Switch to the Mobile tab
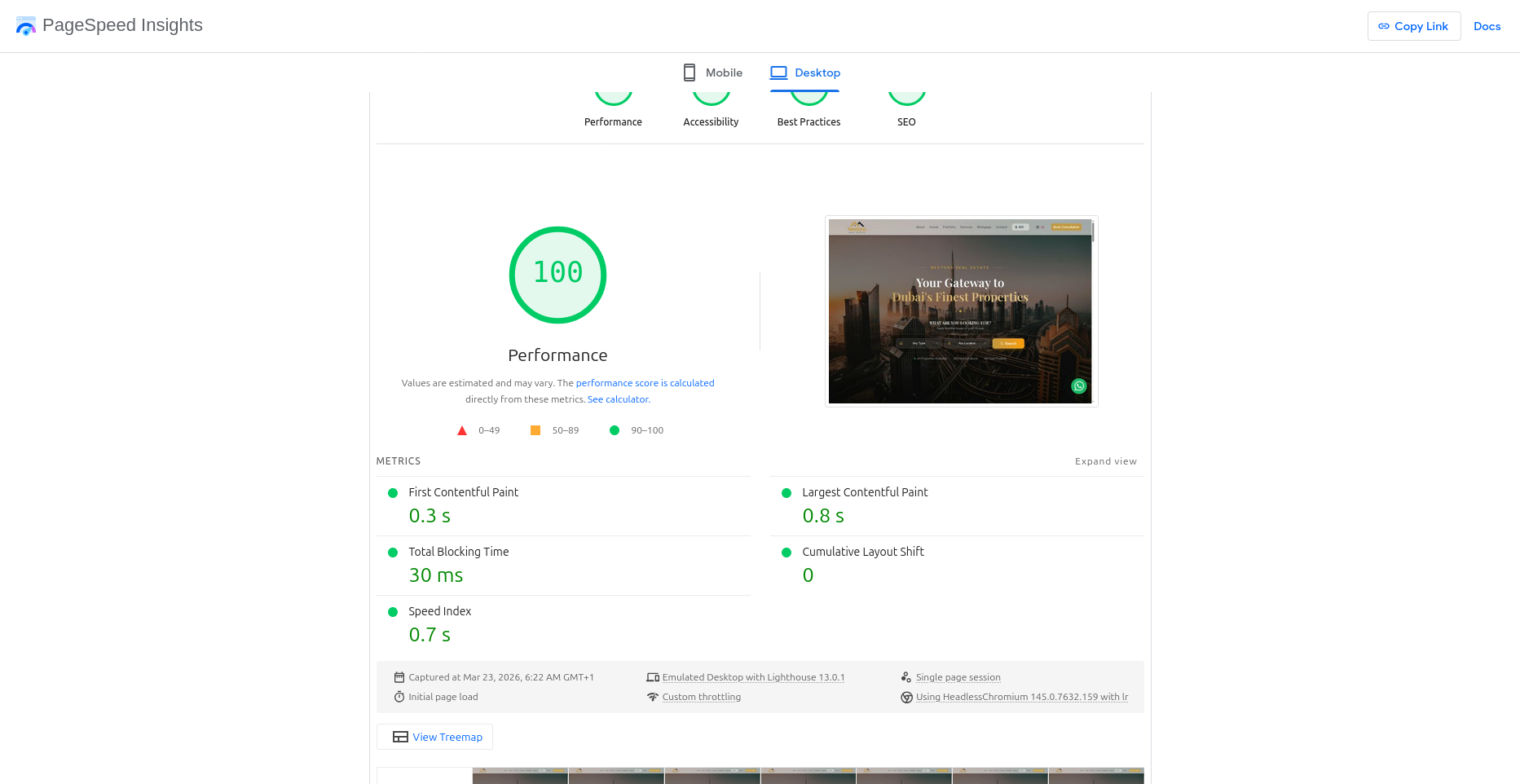Screen dimensions: 1520x784 pos(712,73)
